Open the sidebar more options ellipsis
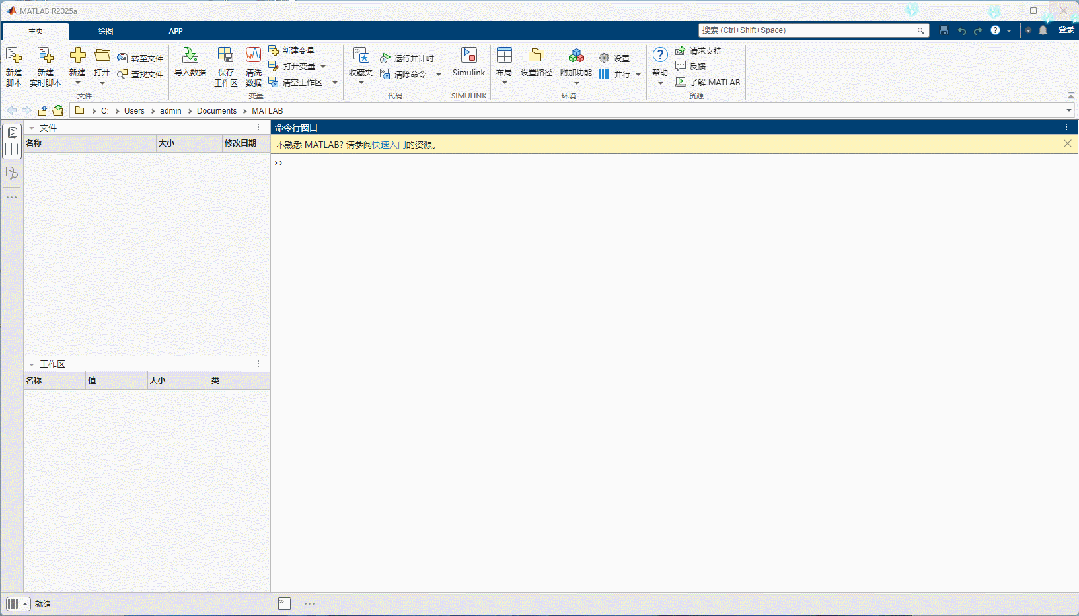The height and width of the screenshot is (616, 1079). (x=12, y=197)
